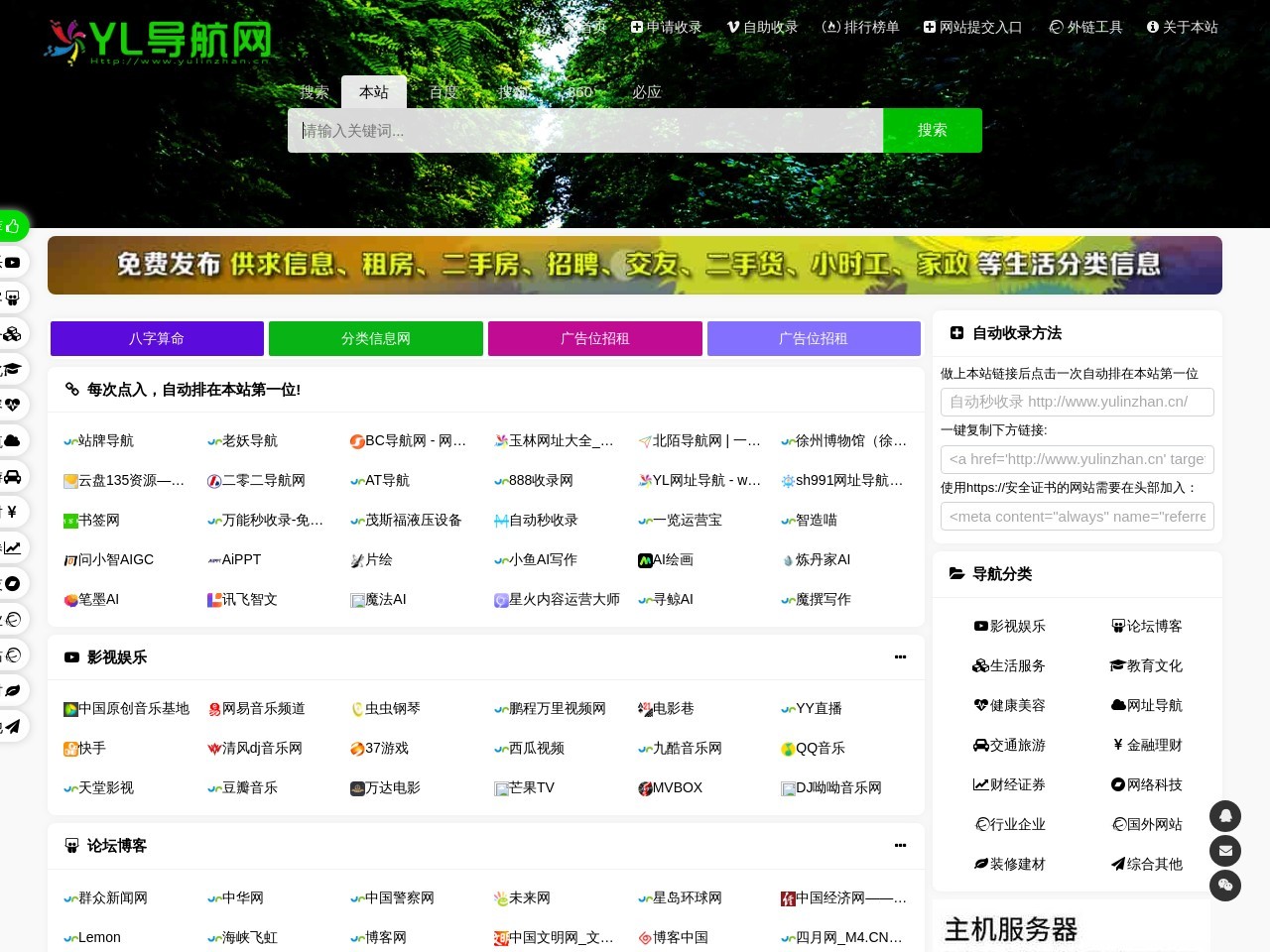
Task: Select the 交通旅游 car icon in left sidebar
Action: click(x=13, y=476)
